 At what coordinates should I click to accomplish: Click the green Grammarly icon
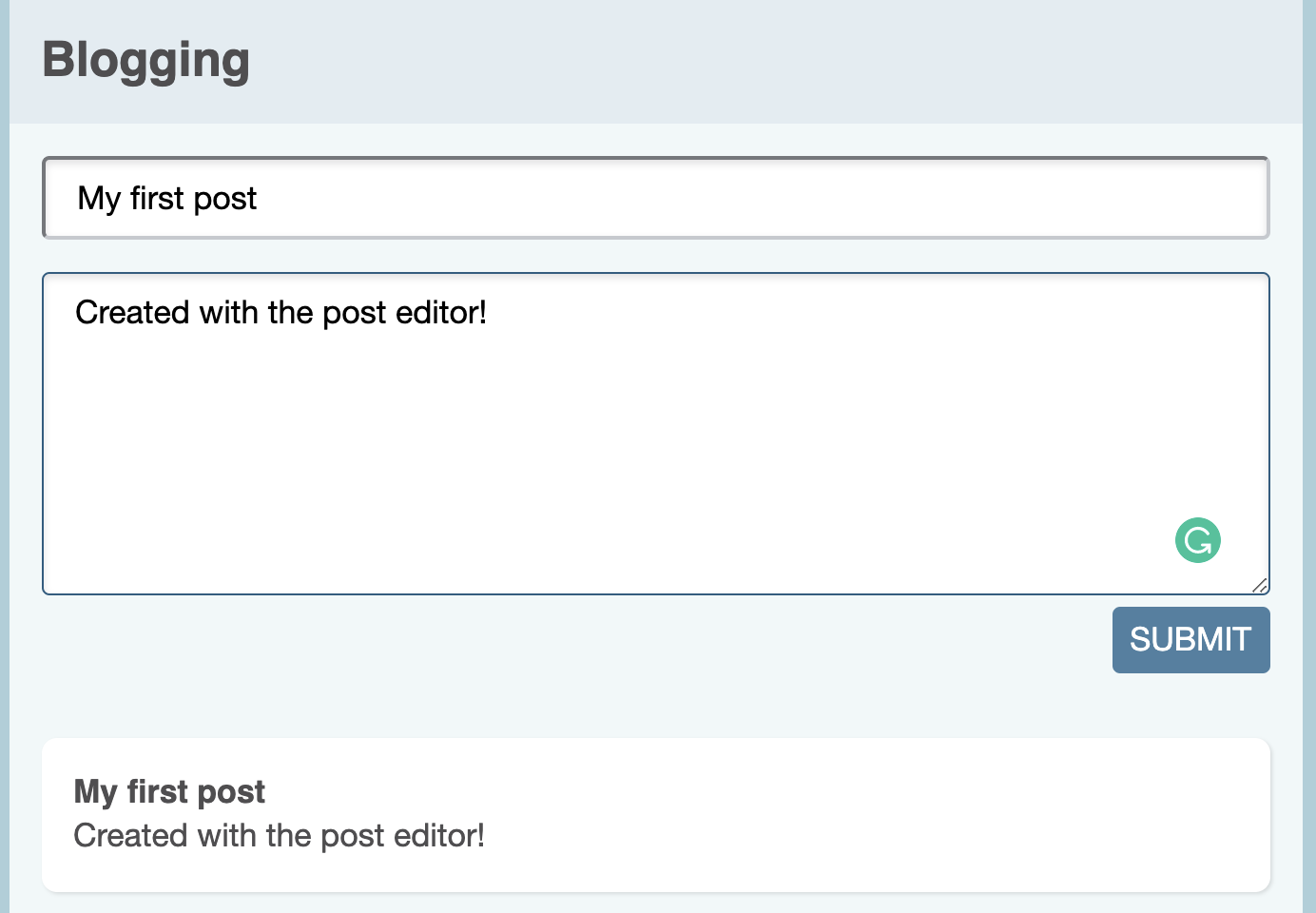(1197, 540)
